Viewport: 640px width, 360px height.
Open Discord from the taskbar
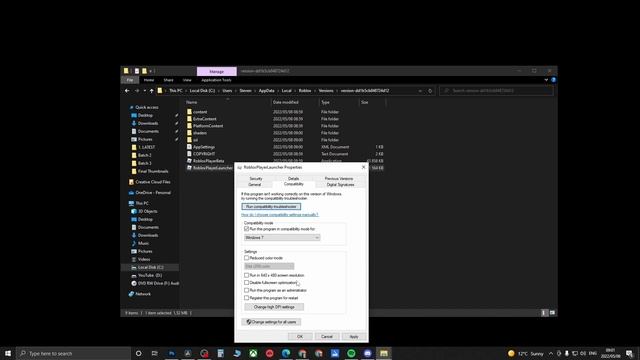(x=367, y=353)
